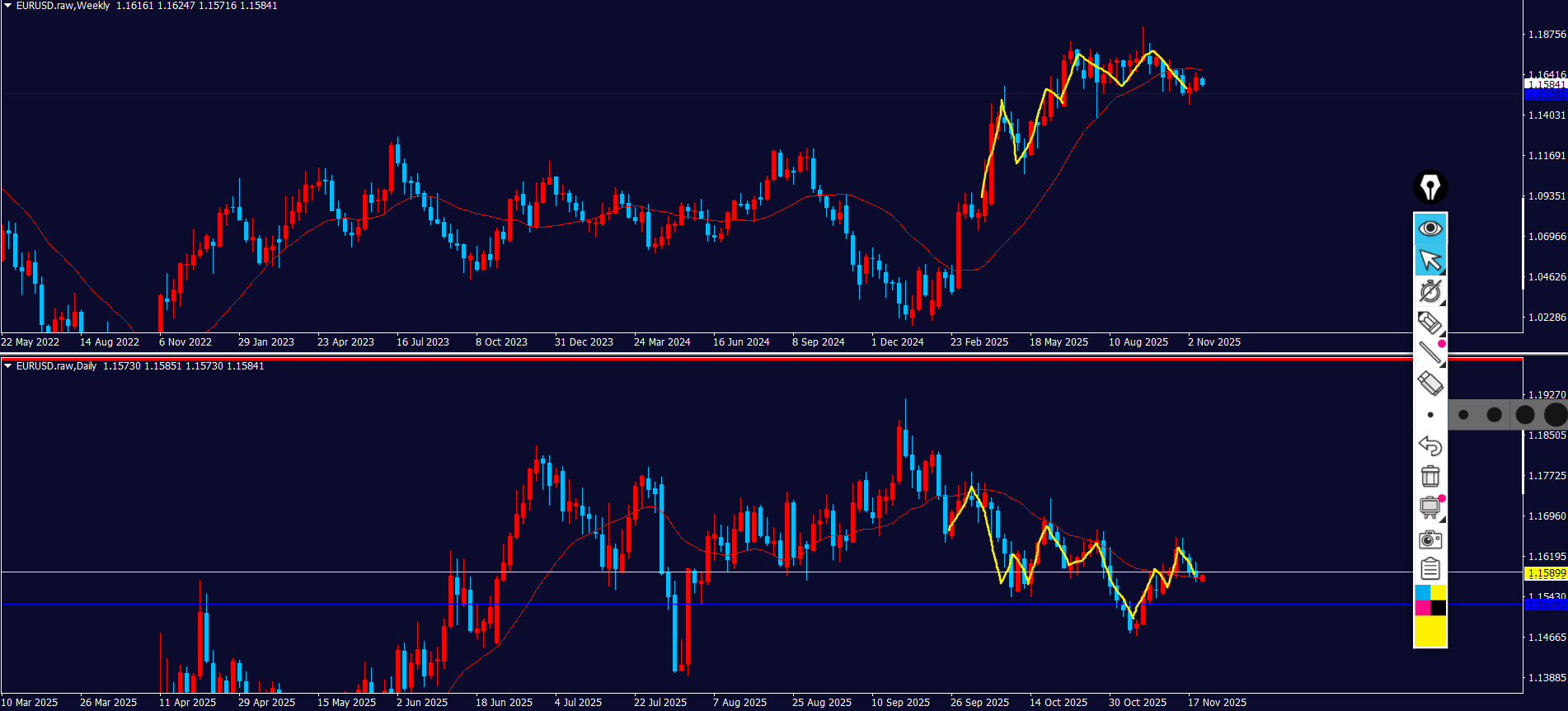Select the highlighter tool

point(1430,323)
